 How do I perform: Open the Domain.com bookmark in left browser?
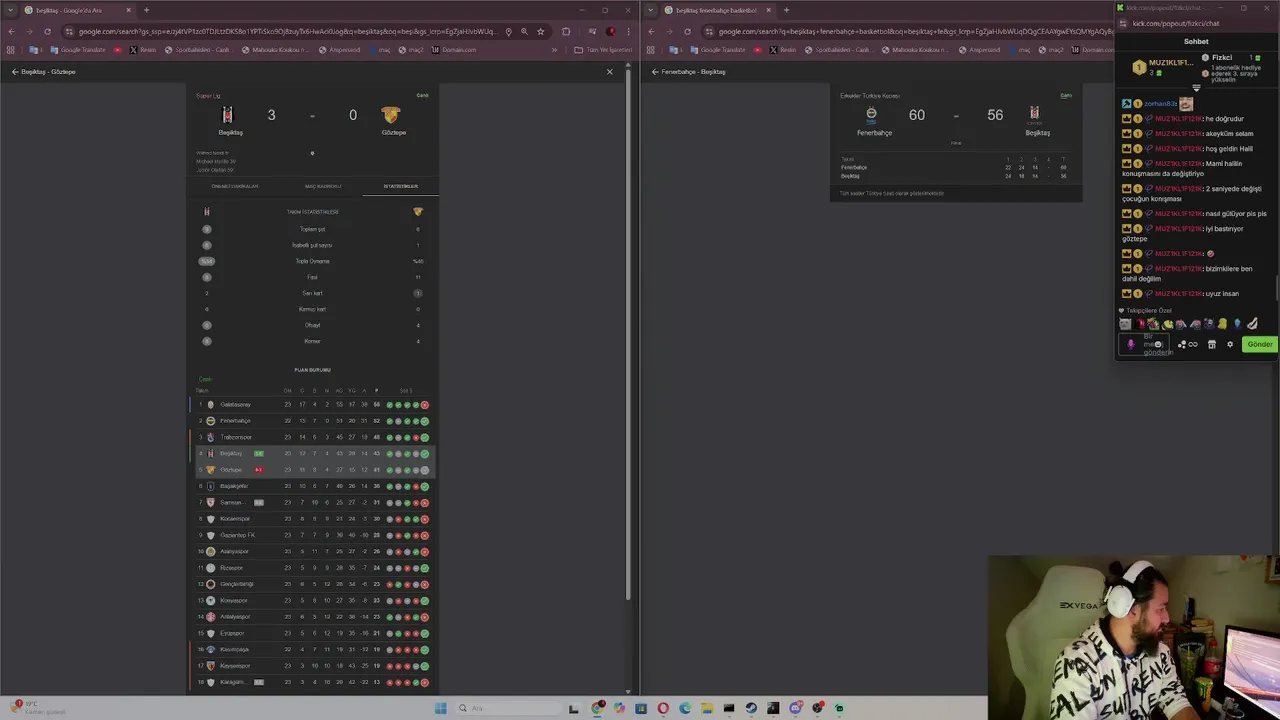point(454,50)
